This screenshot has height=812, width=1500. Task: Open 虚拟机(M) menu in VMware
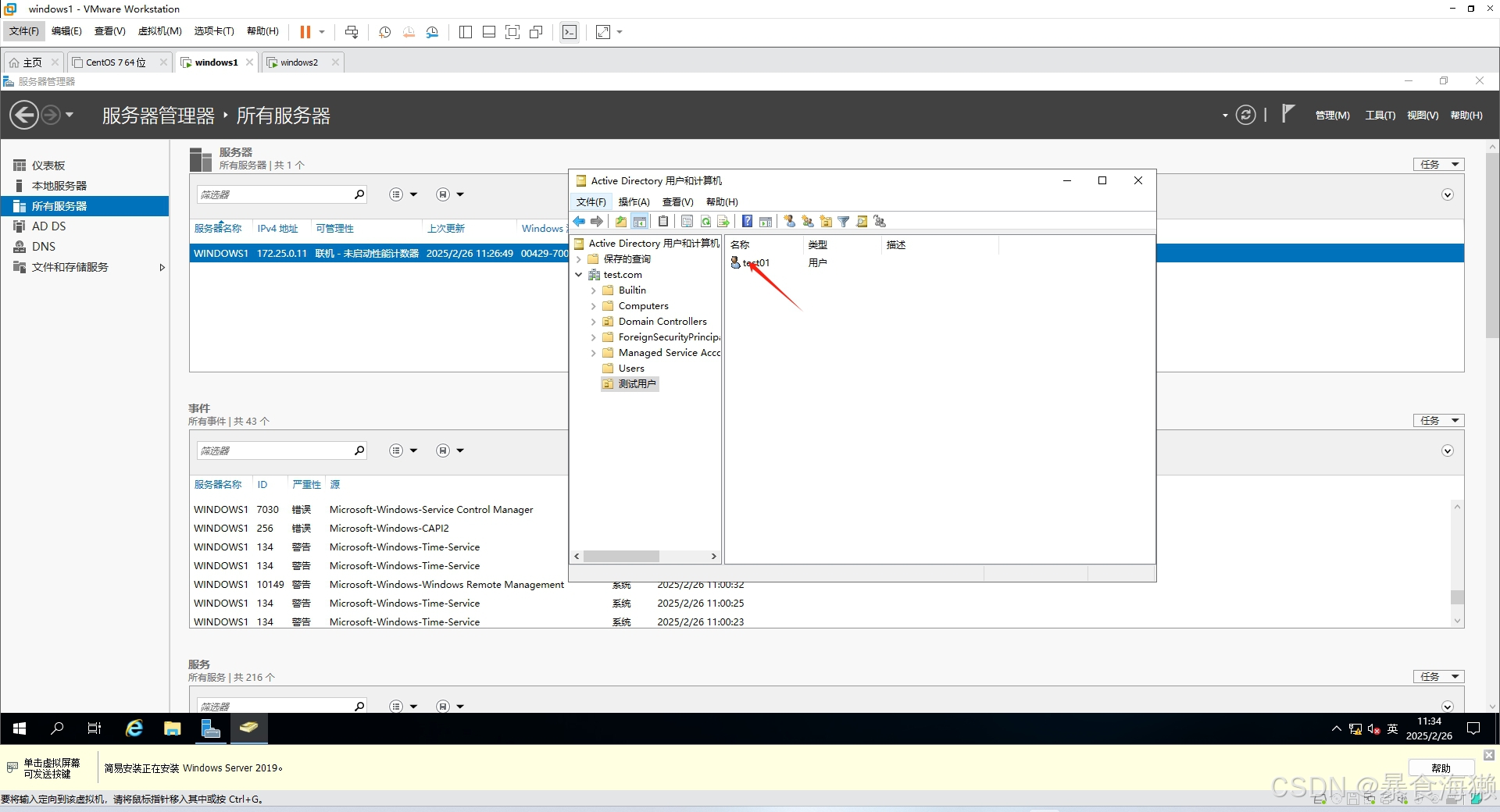pos(159,31)
